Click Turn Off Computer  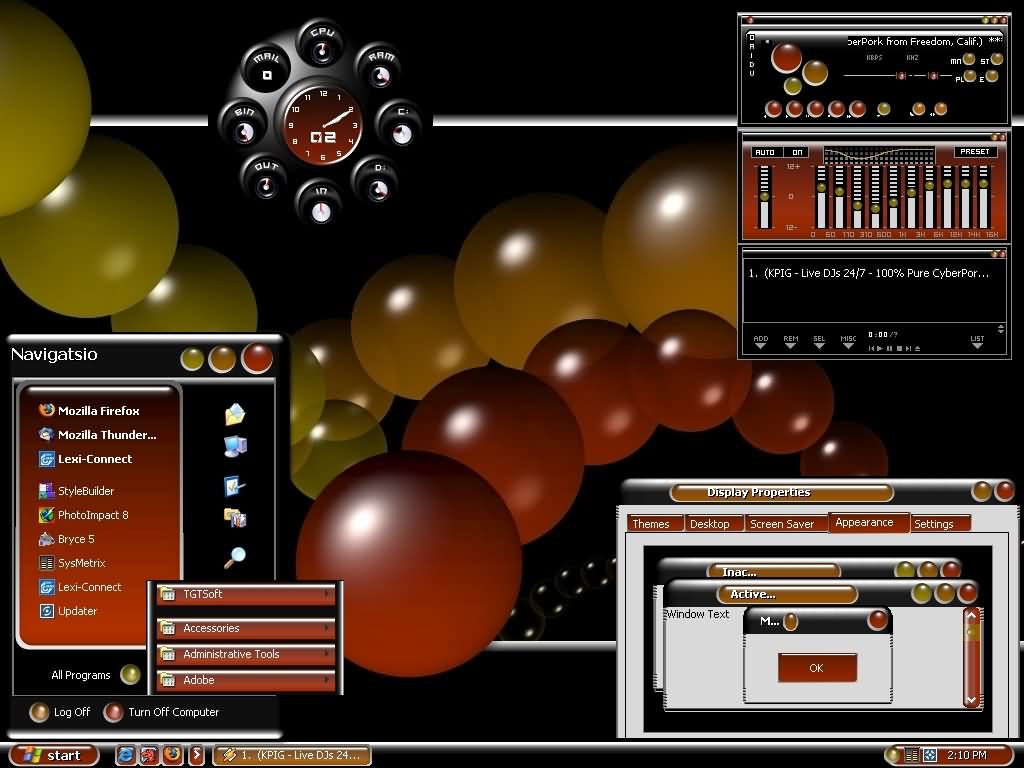[162, 712]
